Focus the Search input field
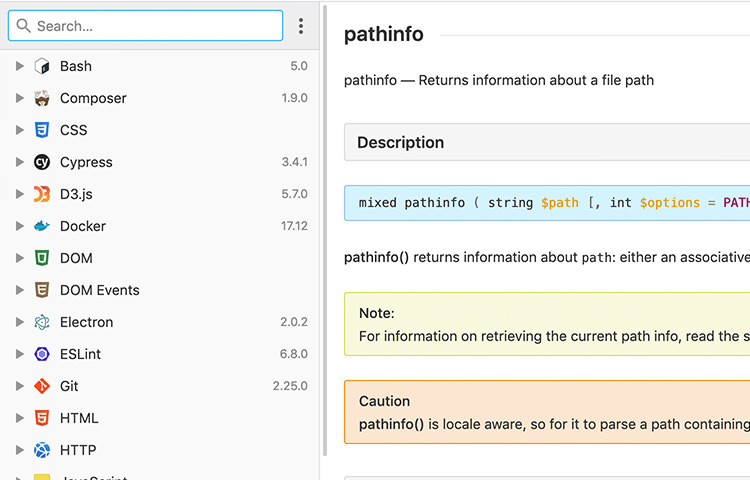This screenshot has height=480, width=750. tap(145, 26)
